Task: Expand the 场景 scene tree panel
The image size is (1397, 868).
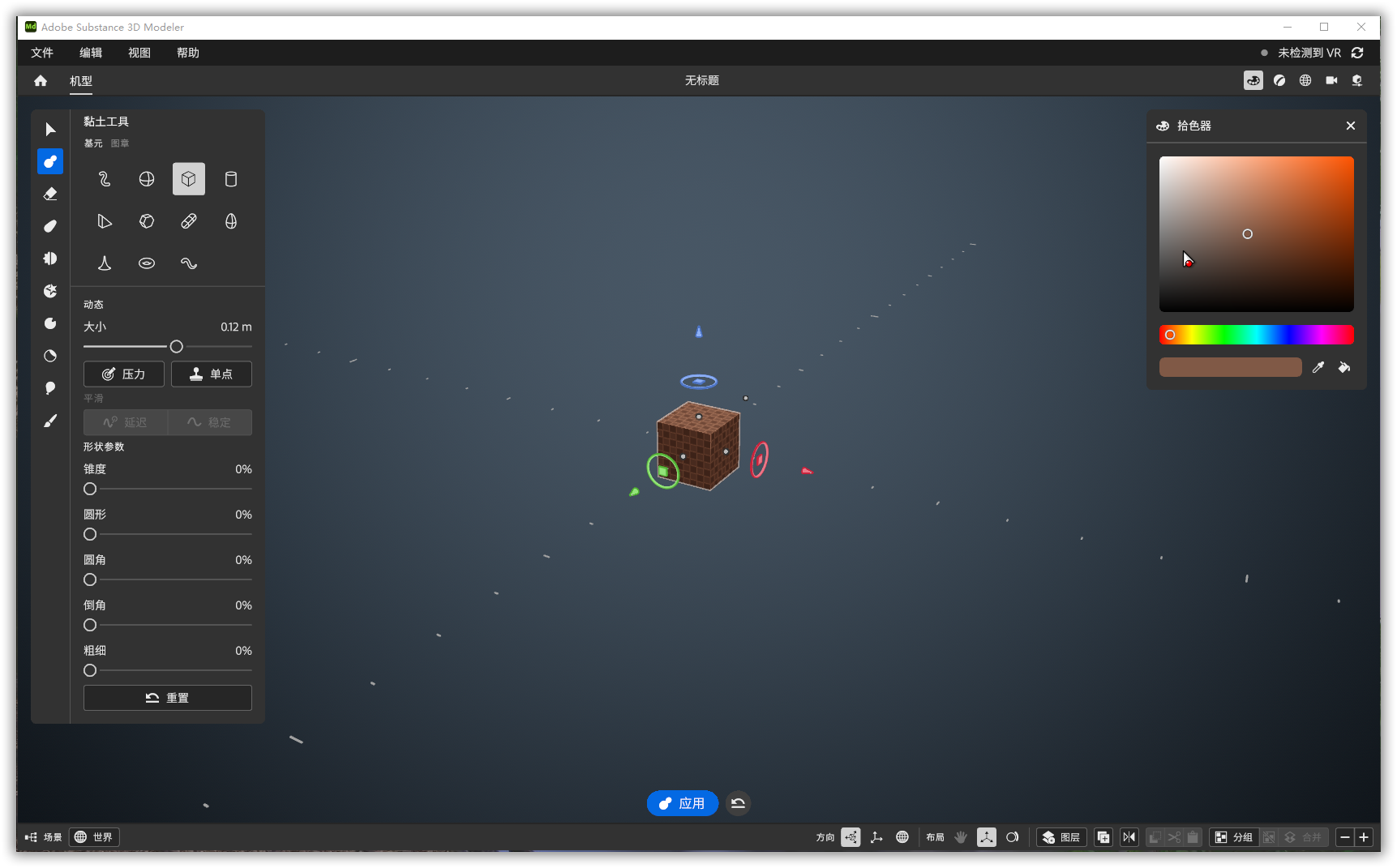Action: [x=44, y=837]
